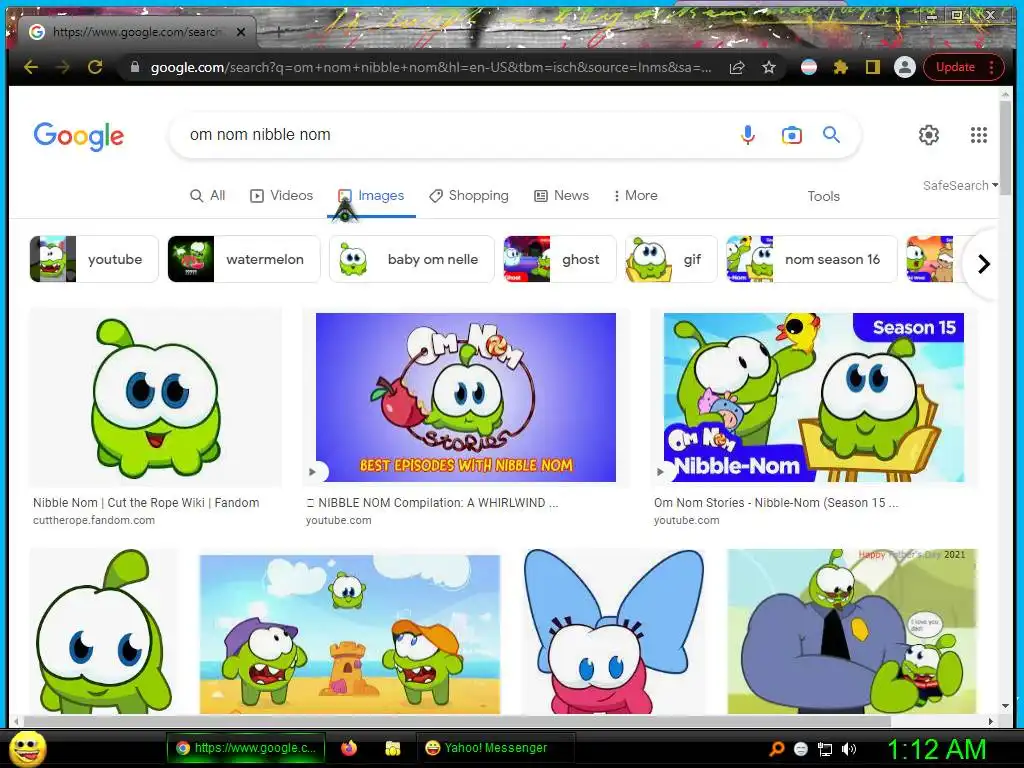
Task: Open the Extensions puzzle piece icon
Action: click(x=840, y=67)
